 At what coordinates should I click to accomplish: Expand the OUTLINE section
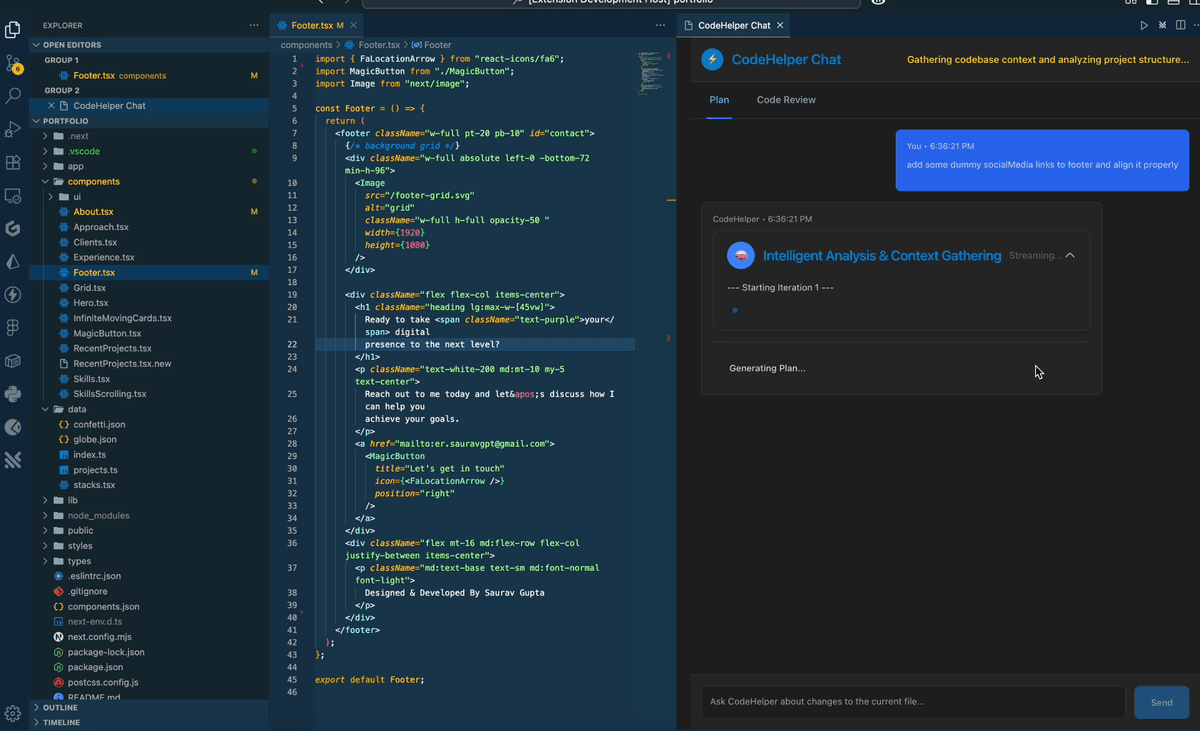(x=60, y=707)
